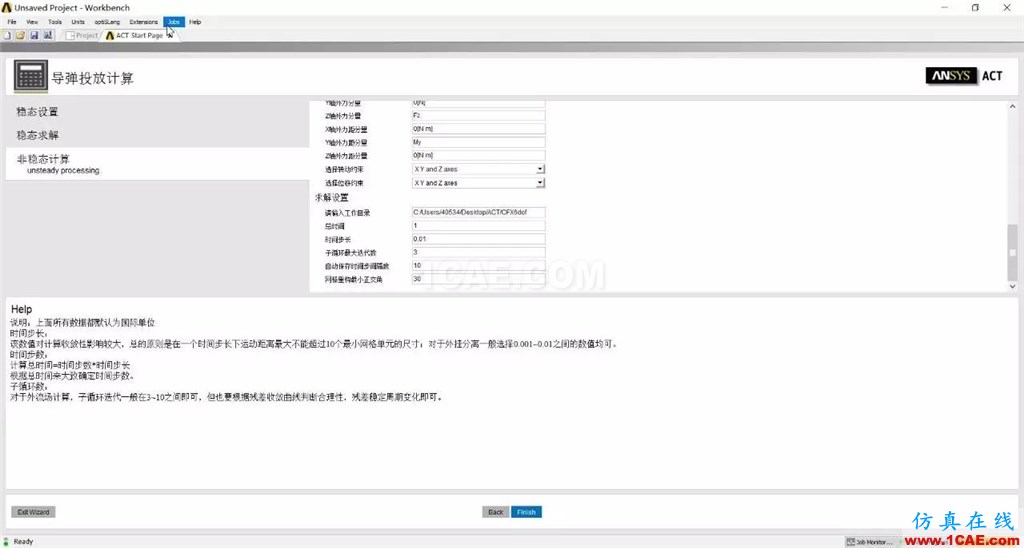The width and height of the screenshot is (1024, 548).
Task: Click the unsteady processing subtitle text
Action: point(63,170)
